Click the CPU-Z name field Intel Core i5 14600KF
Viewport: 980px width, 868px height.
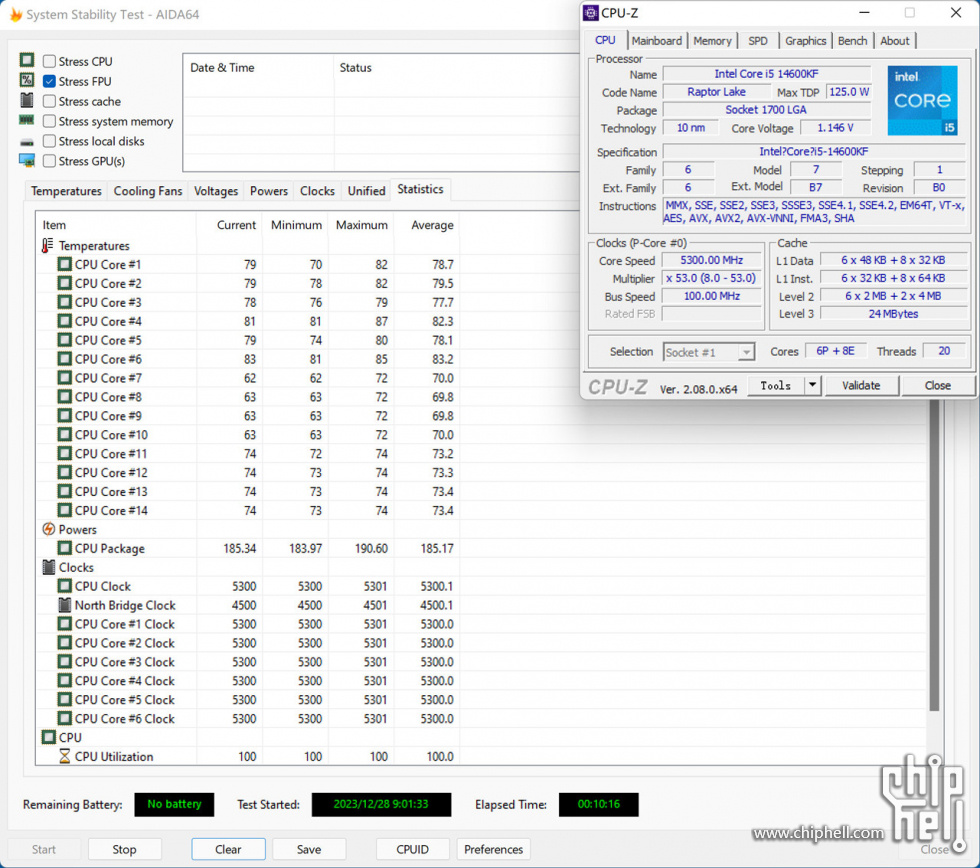(x=766, y=74)
